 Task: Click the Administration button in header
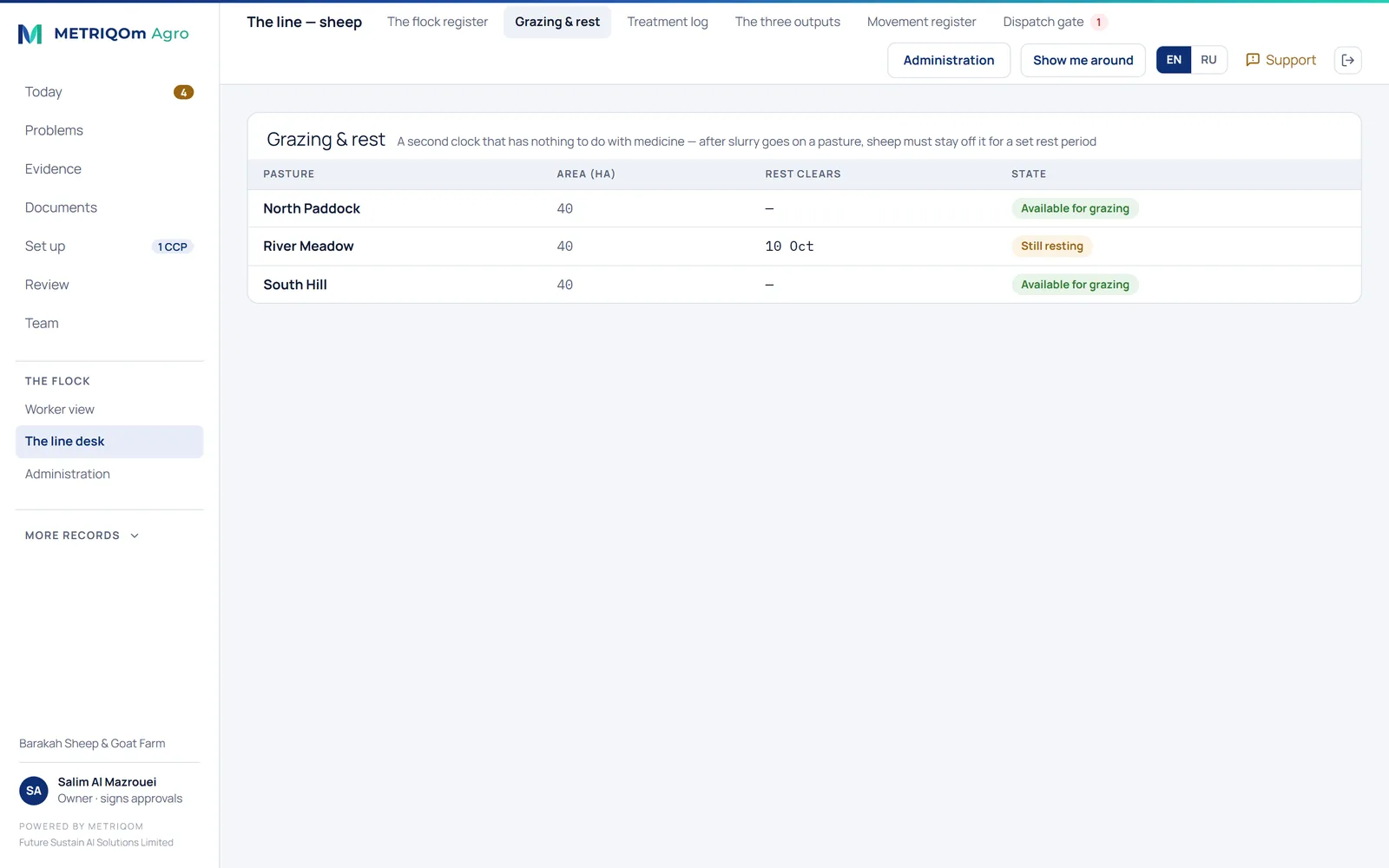tap(949, 60)
